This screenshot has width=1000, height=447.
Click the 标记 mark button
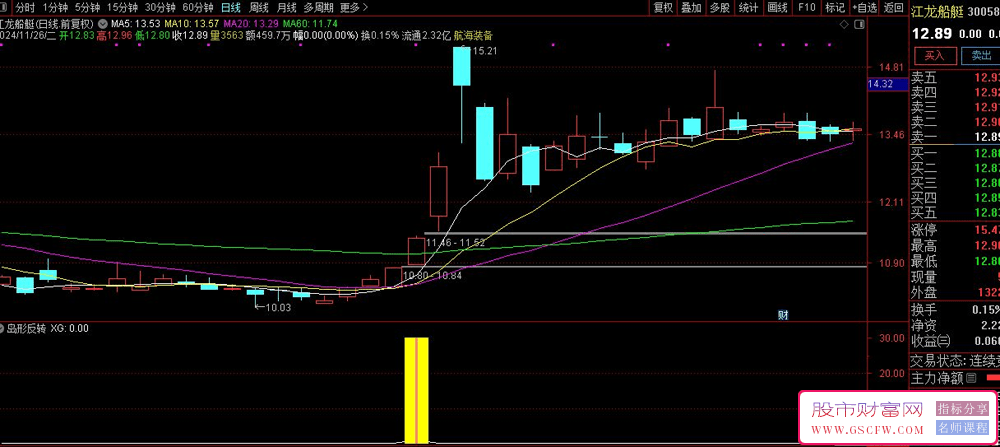pos(835,8)
